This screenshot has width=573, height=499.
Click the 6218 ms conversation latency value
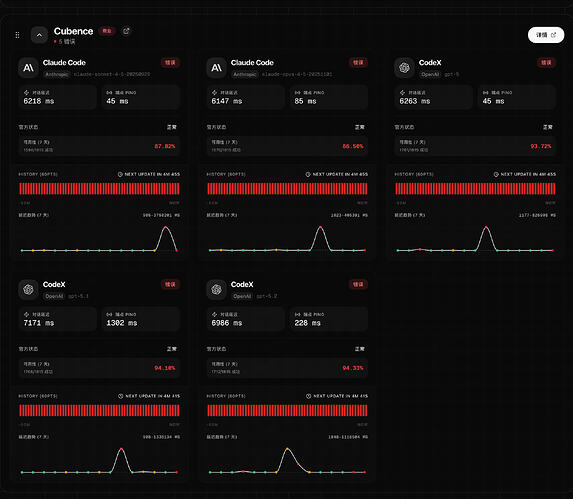click(39, 101)
